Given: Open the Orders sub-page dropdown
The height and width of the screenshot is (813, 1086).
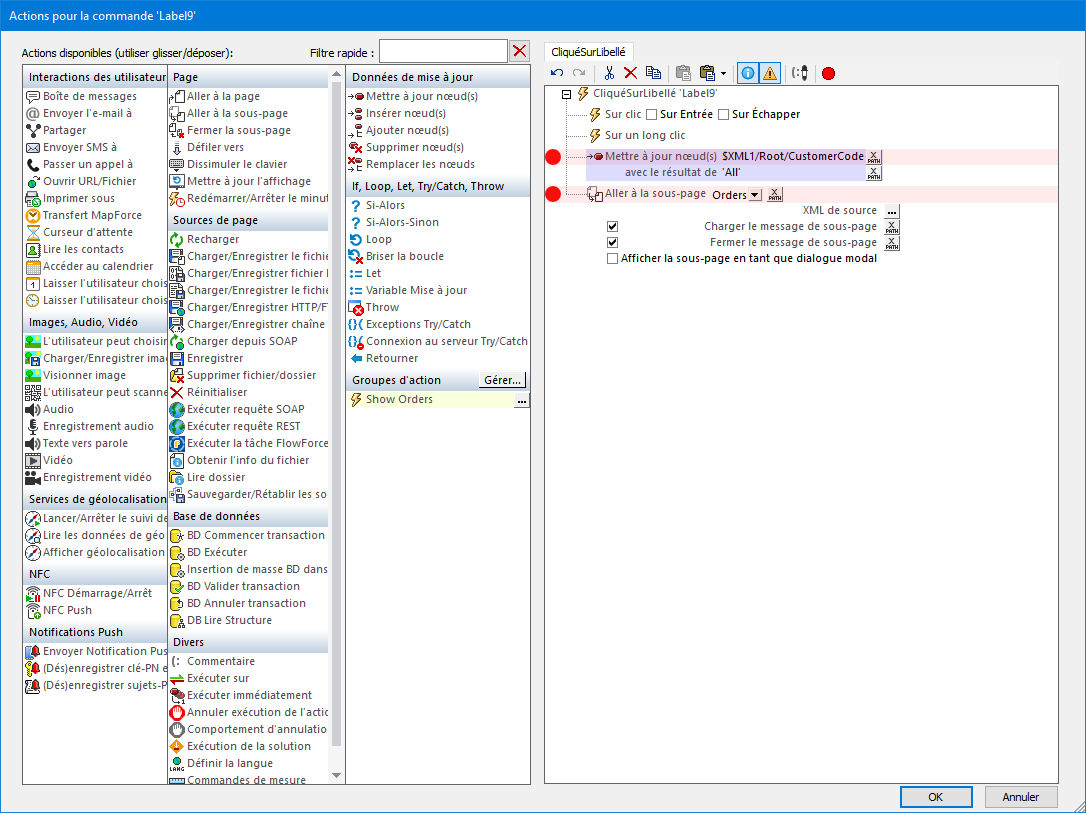Looking at the screenshot, I should tap(754, 195).
